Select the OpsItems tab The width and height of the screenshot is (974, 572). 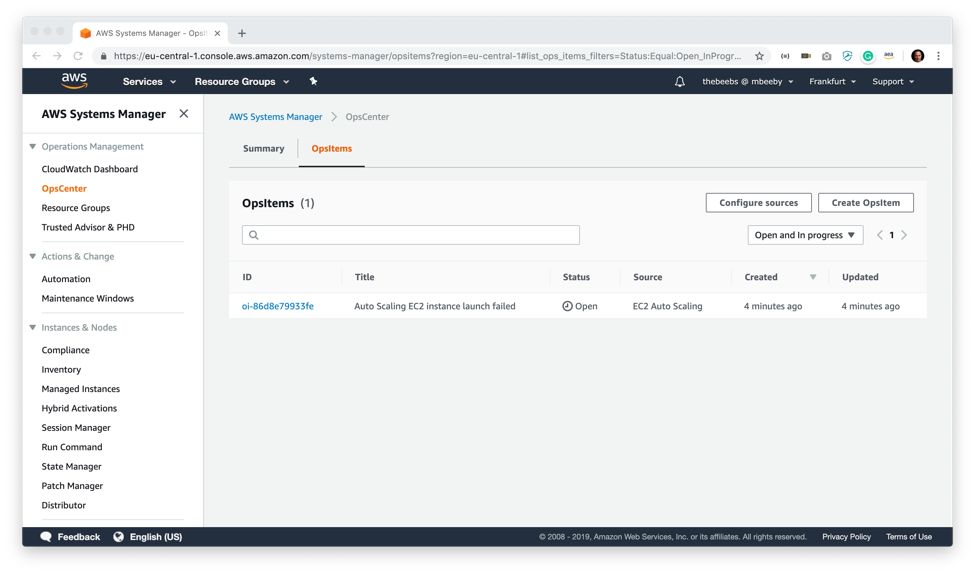point(332,148)
